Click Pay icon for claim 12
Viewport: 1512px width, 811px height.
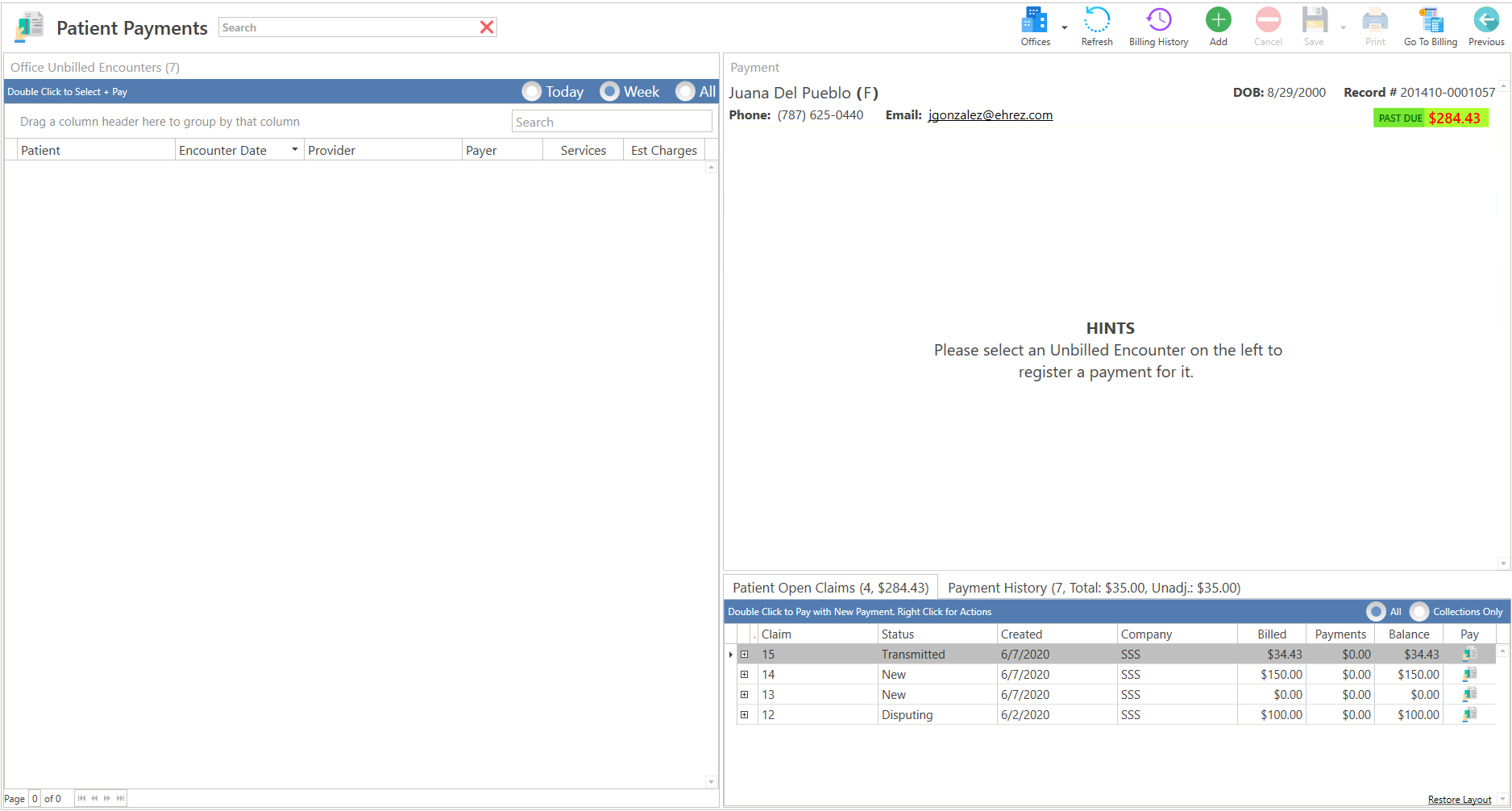click(x=1470, y=714)
